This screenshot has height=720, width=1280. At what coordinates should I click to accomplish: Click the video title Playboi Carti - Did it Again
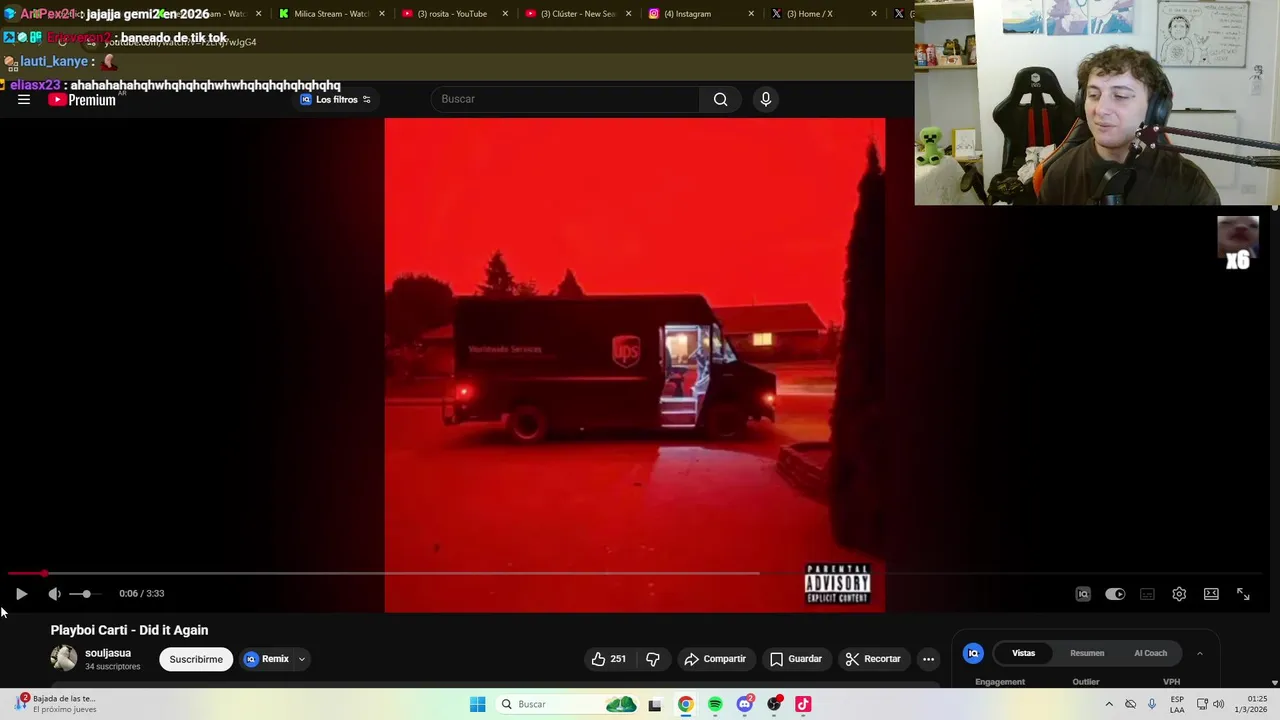[129, 630]
